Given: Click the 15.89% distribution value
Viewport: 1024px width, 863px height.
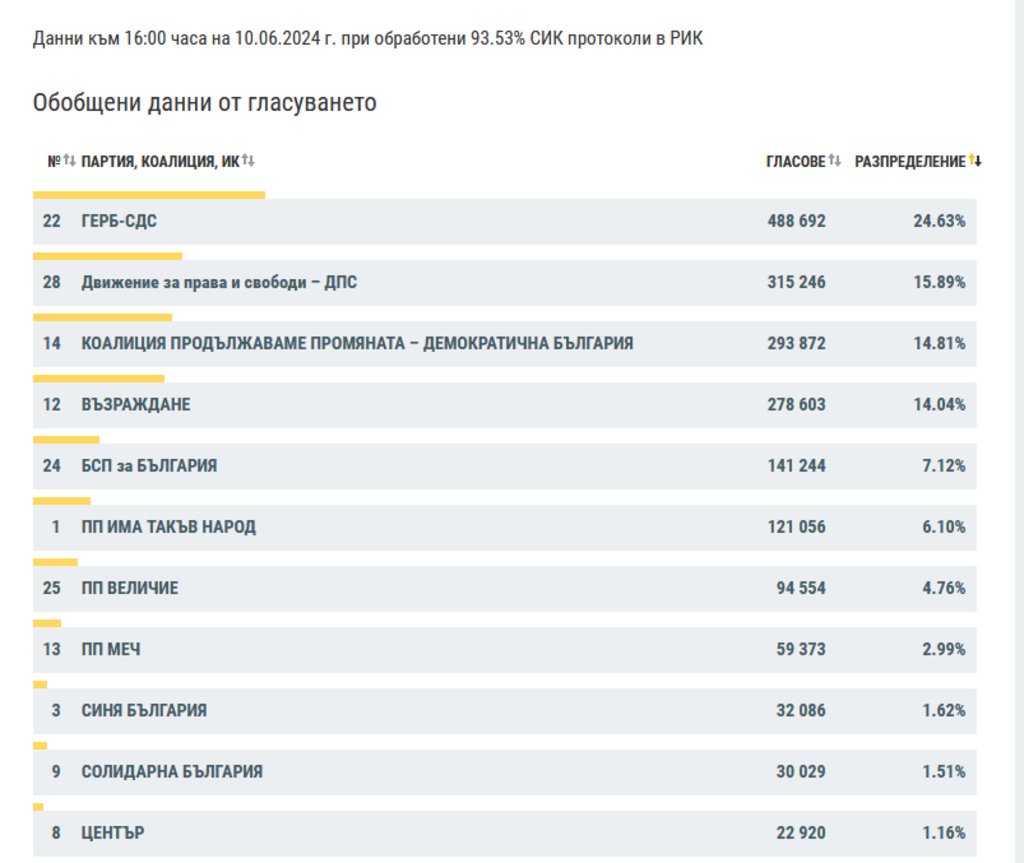Looking at the screenshot, I should coord(939,283).
